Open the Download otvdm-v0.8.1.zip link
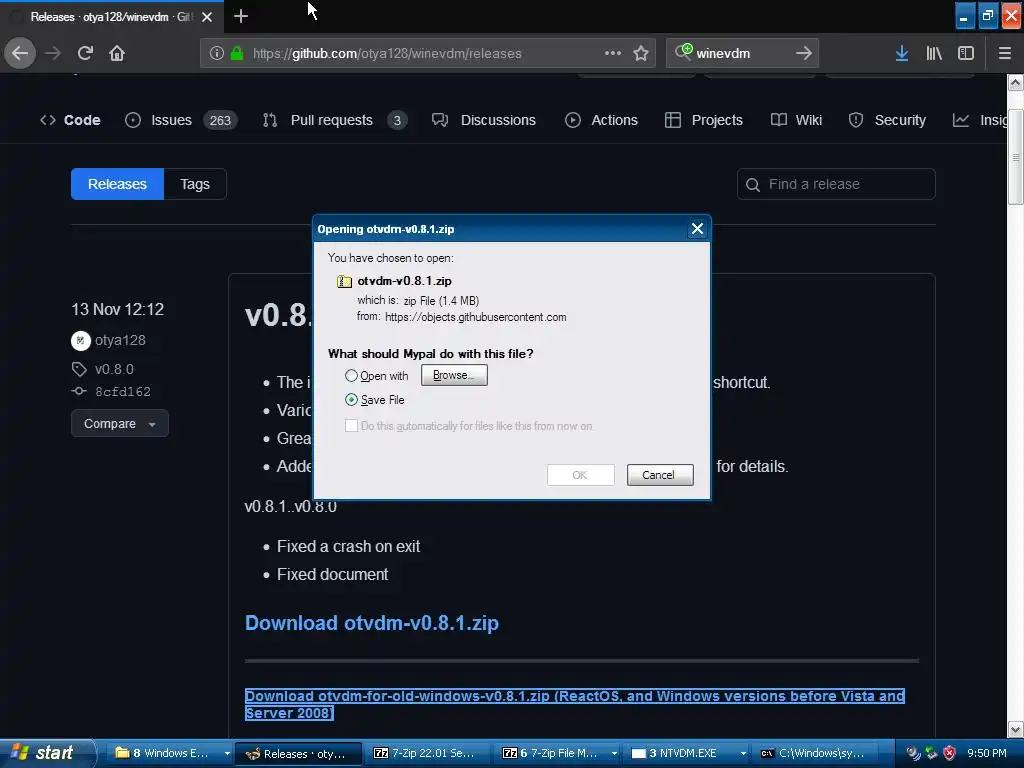 [x=372, y=623]
